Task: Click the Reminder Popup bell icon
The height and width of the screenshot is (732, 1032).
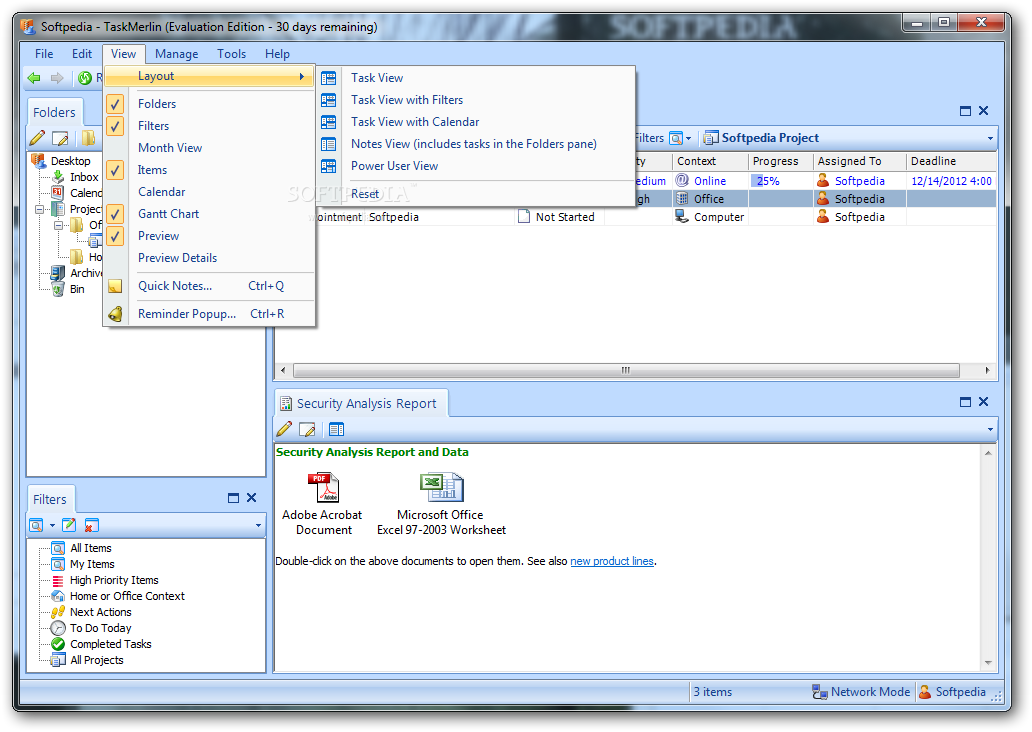Action: click(115, 314)
